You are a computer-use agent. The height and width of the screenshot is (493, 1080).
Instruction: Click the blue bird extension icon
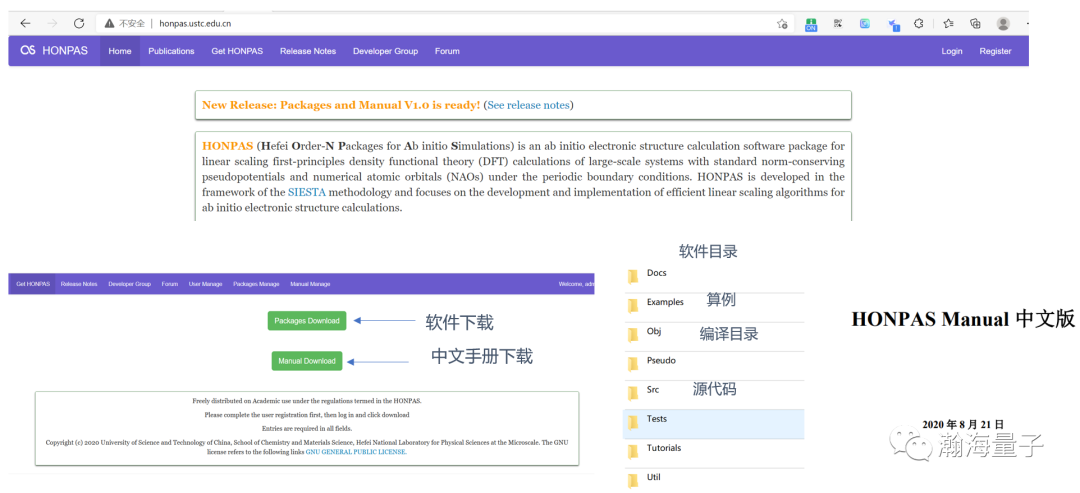[x=894, y=25]
